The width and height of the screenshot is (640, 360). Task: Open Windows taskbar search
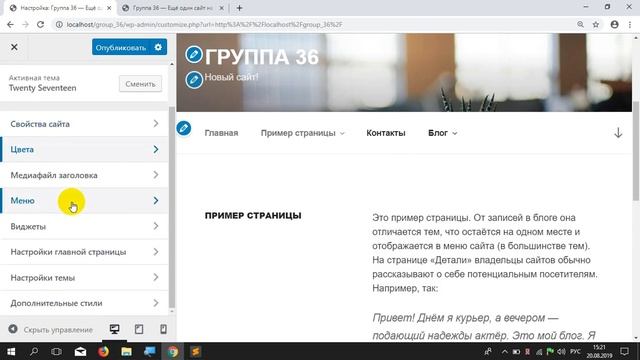(34, 351)
